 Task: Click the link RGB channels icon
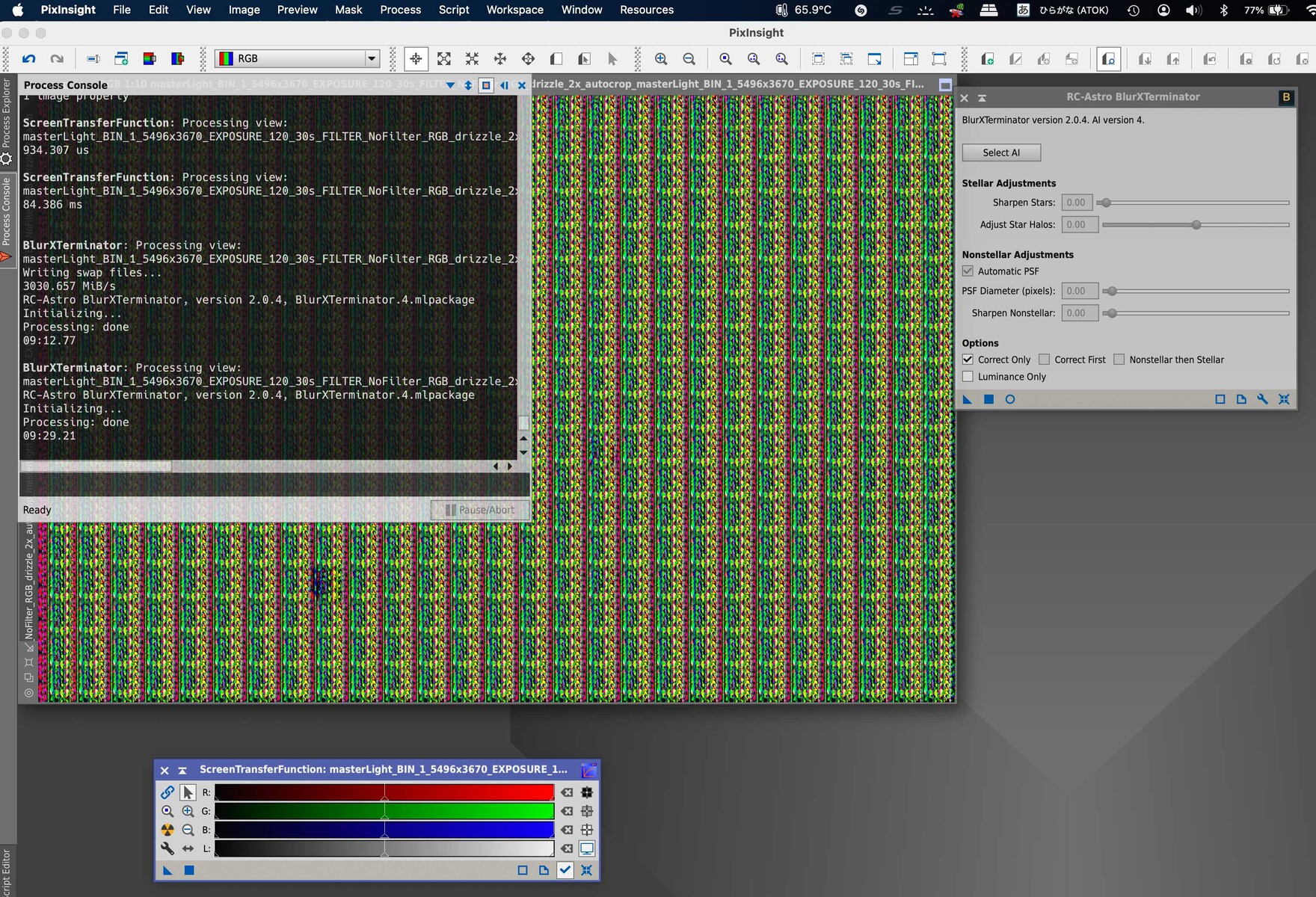(167, 792)
